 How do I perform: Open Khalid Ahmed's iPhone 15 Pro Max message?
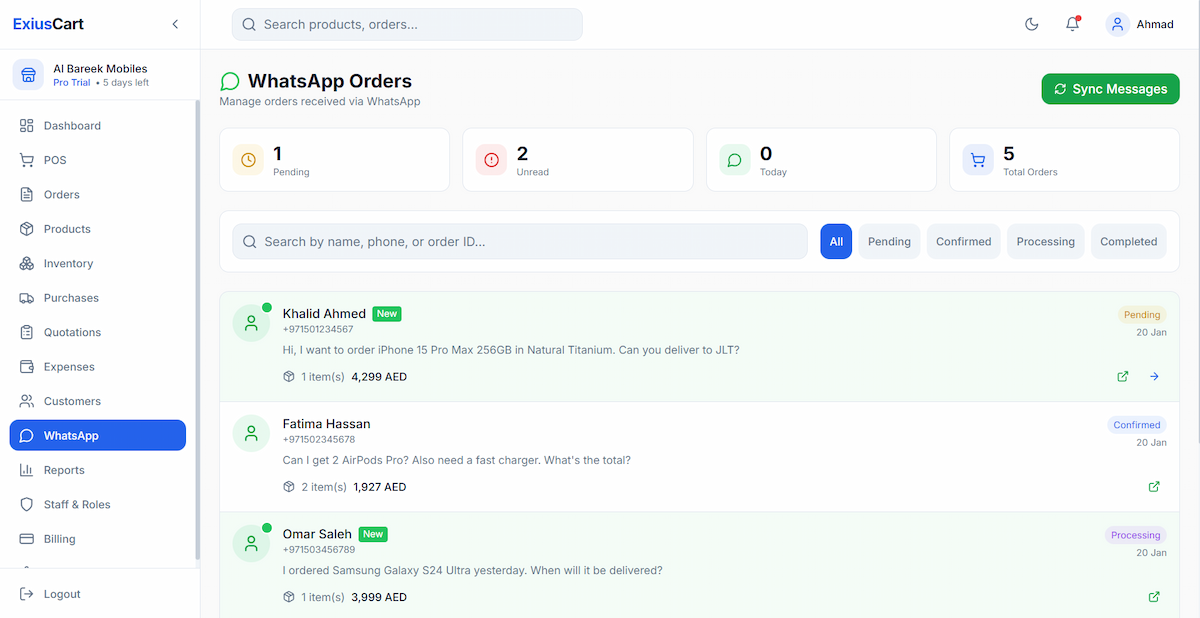(x=511, y=350)
